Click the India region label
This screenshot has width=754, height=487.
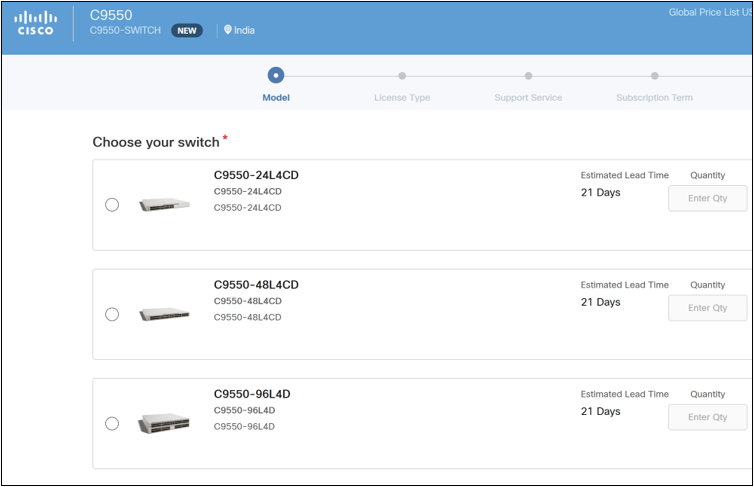coord(244,30)
